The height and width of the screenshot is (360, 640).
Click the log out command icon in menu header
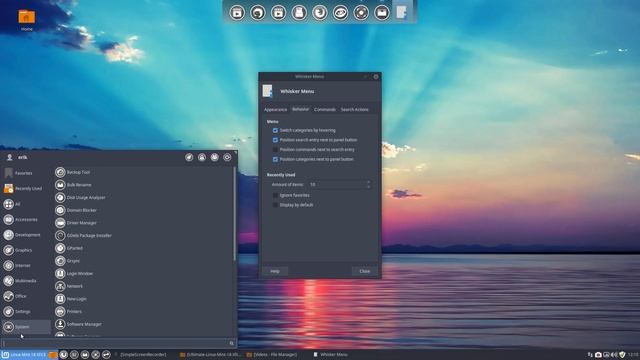coord(227,157)
